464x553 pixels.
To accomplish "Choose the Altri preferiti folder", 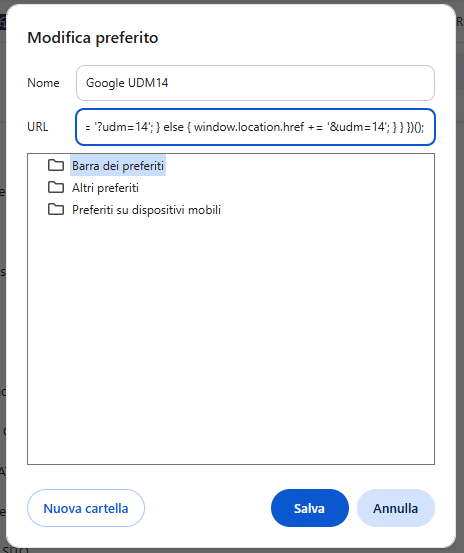I will (105, 188).
